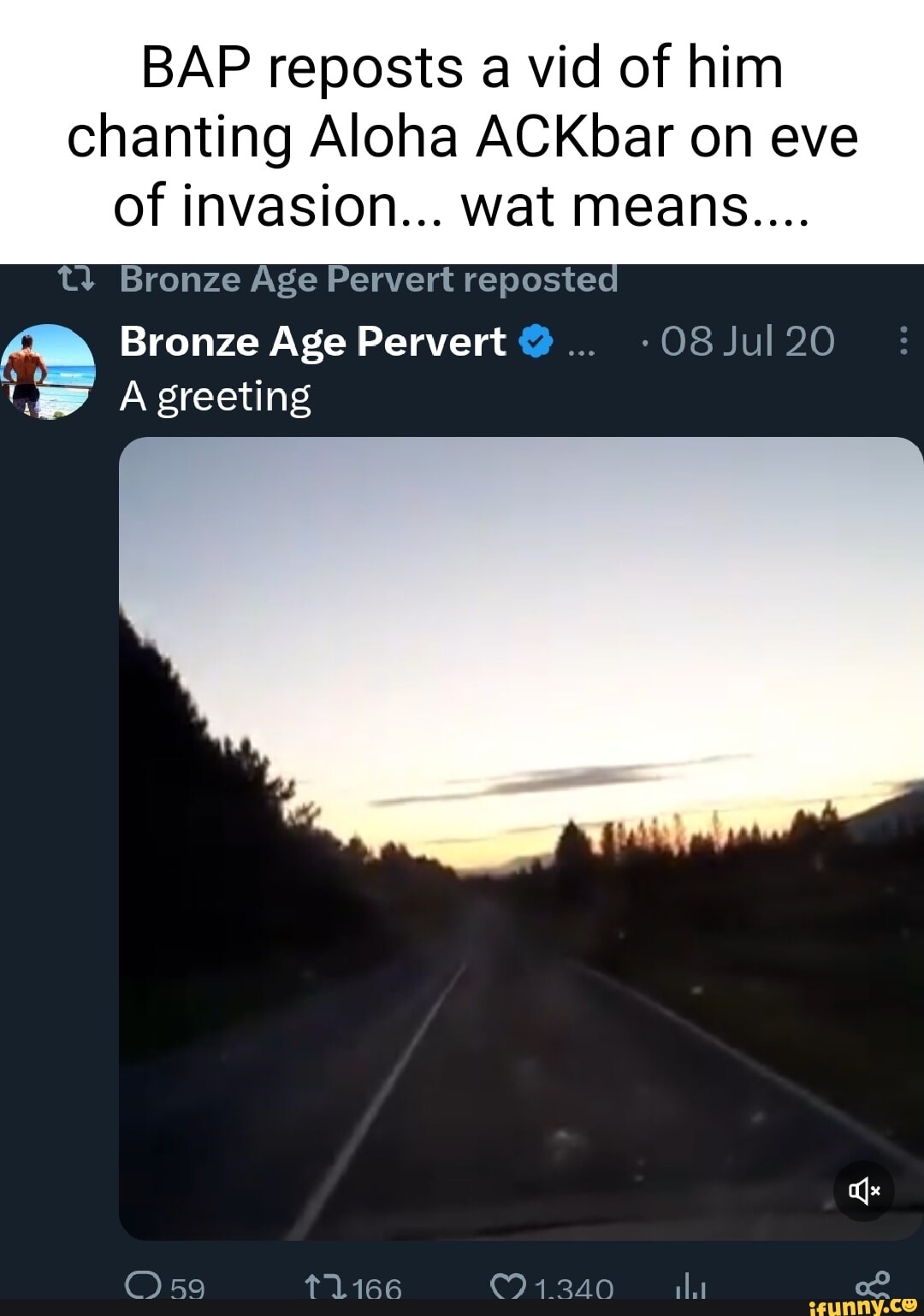Click the reply comment bubble icon
Viewport: 924px width, 1316px height.
(x=143, y=1286)
